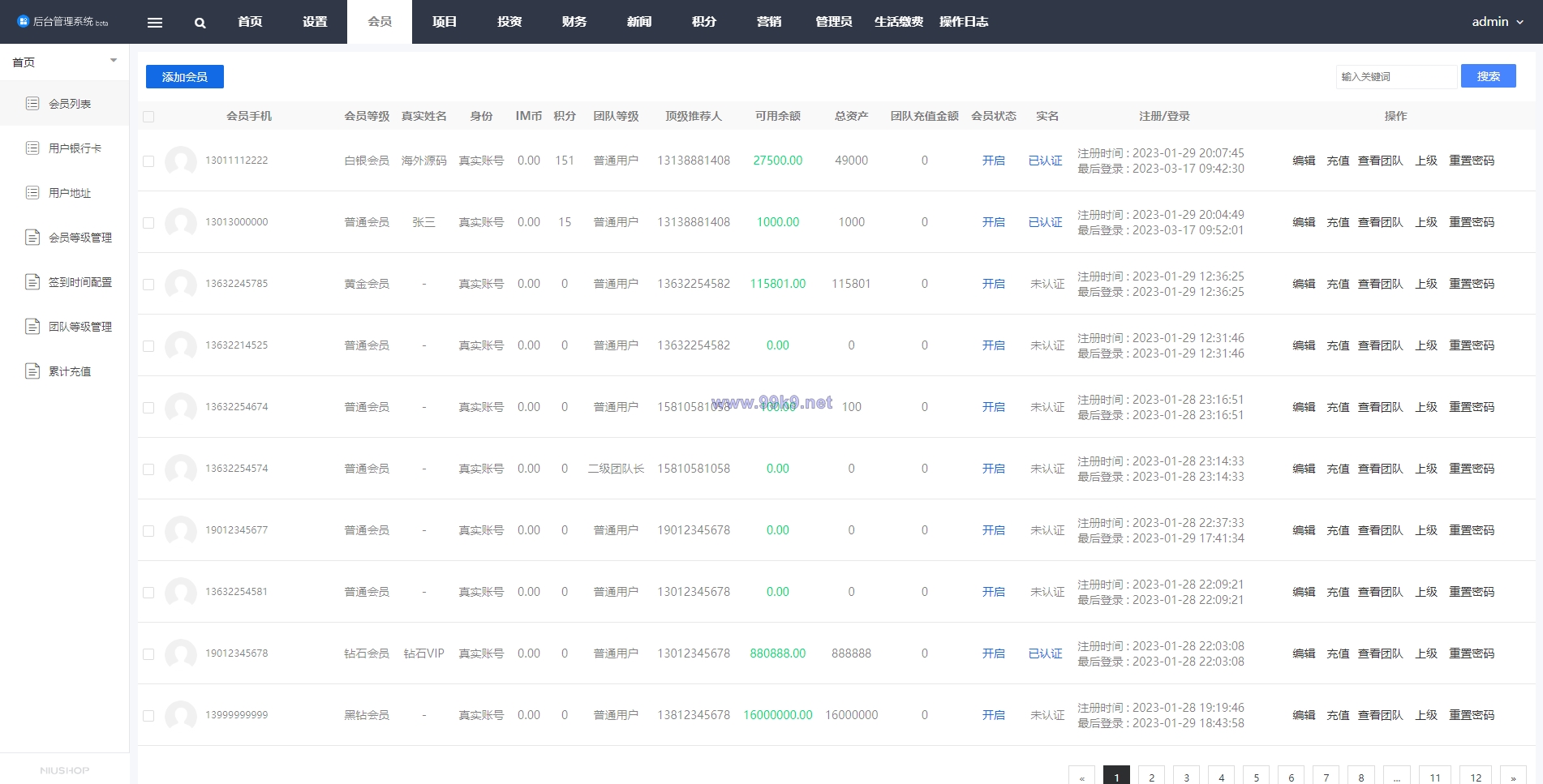Click the system logo icon beside 后台管理系统

point(23,22)
